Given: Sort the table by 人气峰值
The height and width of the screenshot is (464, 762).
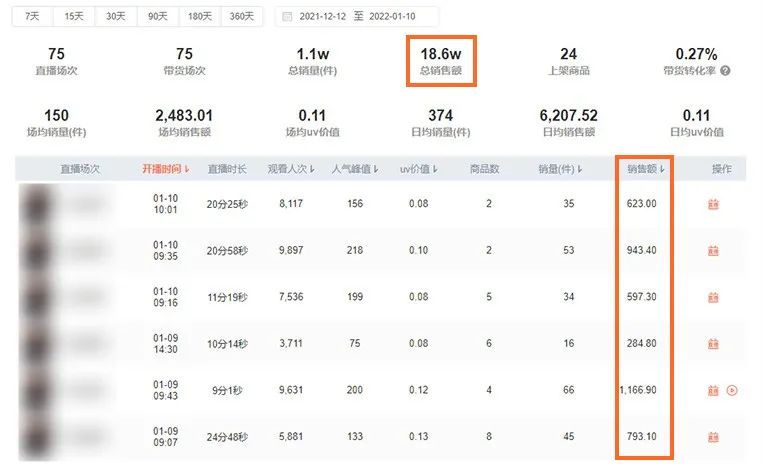Looking at the screenshot, I should tap(355, 169).
